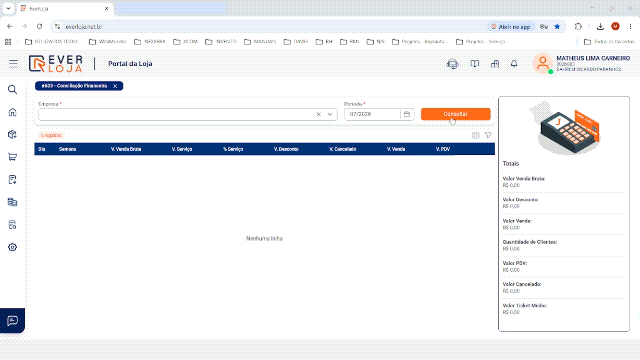Click the user avatar icon
The image size is (640, 360).
coord(542,63)
